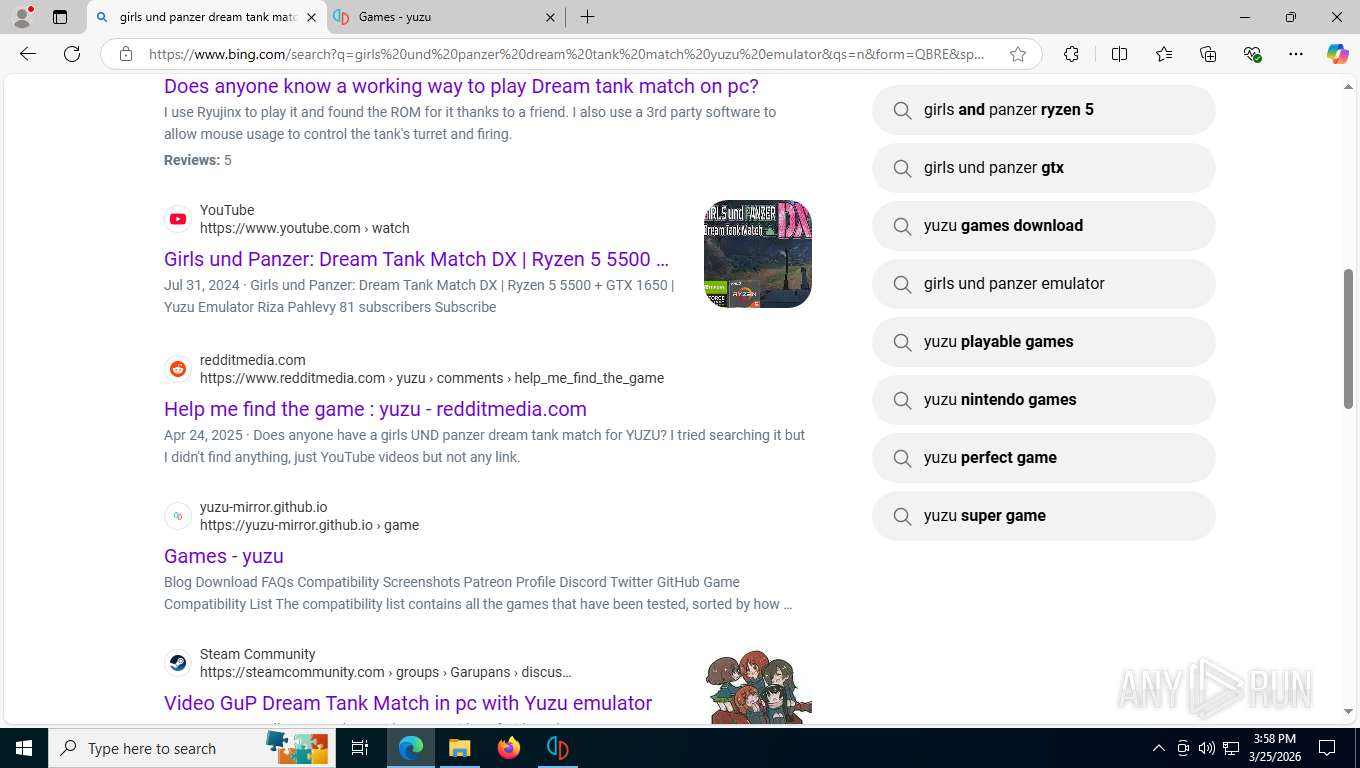This screenshot has height=768, width=1360.
Task: Click the Steam Community favicon
Action: (x=178, y=663)
